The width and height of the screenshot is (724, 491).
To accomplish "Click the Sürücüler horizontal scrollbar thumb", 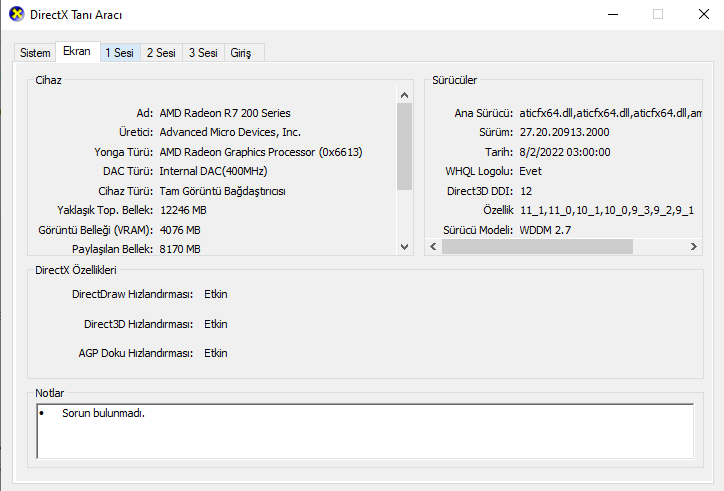I will (537, 247).
